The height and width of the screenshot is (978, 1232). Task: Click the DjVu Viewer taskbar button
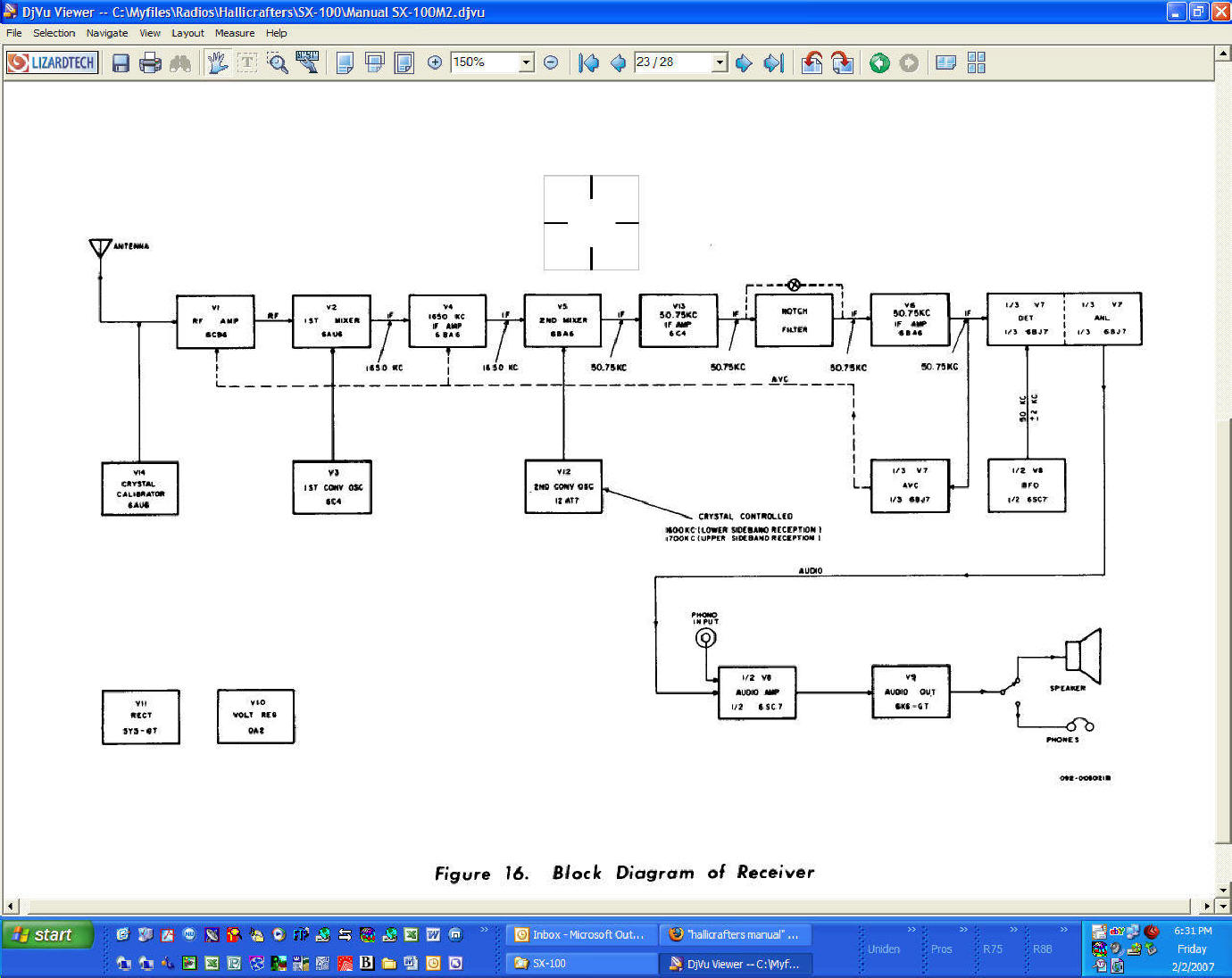pos(736,963)
